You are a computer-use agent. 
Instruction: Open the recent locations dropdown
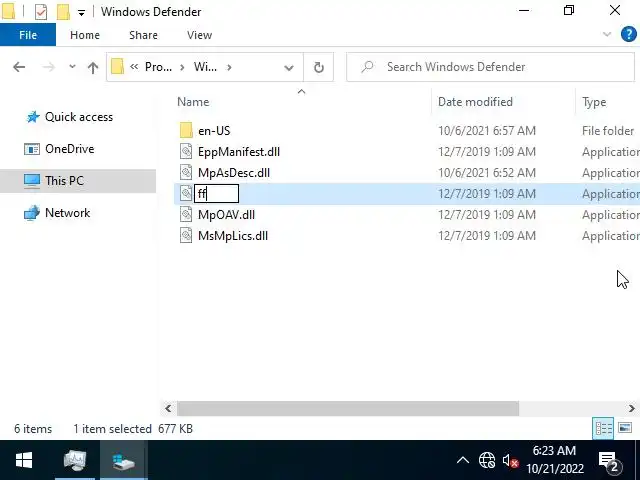pos(72,67)
